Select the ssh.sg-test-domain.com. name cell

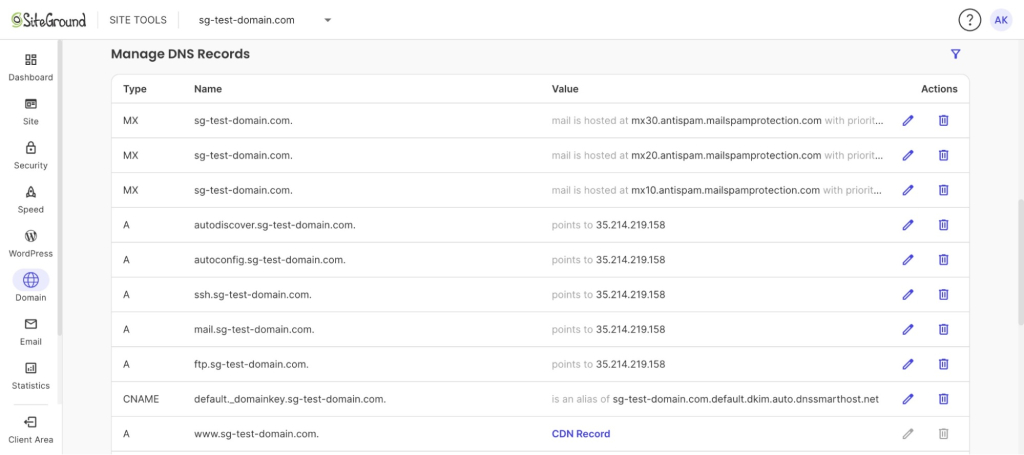253,294
